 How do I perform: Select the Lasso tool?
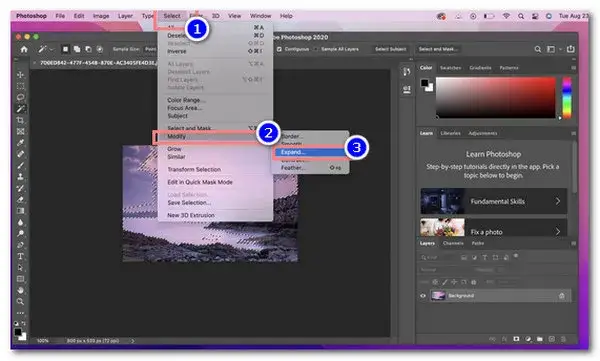(x=20, y=97)
